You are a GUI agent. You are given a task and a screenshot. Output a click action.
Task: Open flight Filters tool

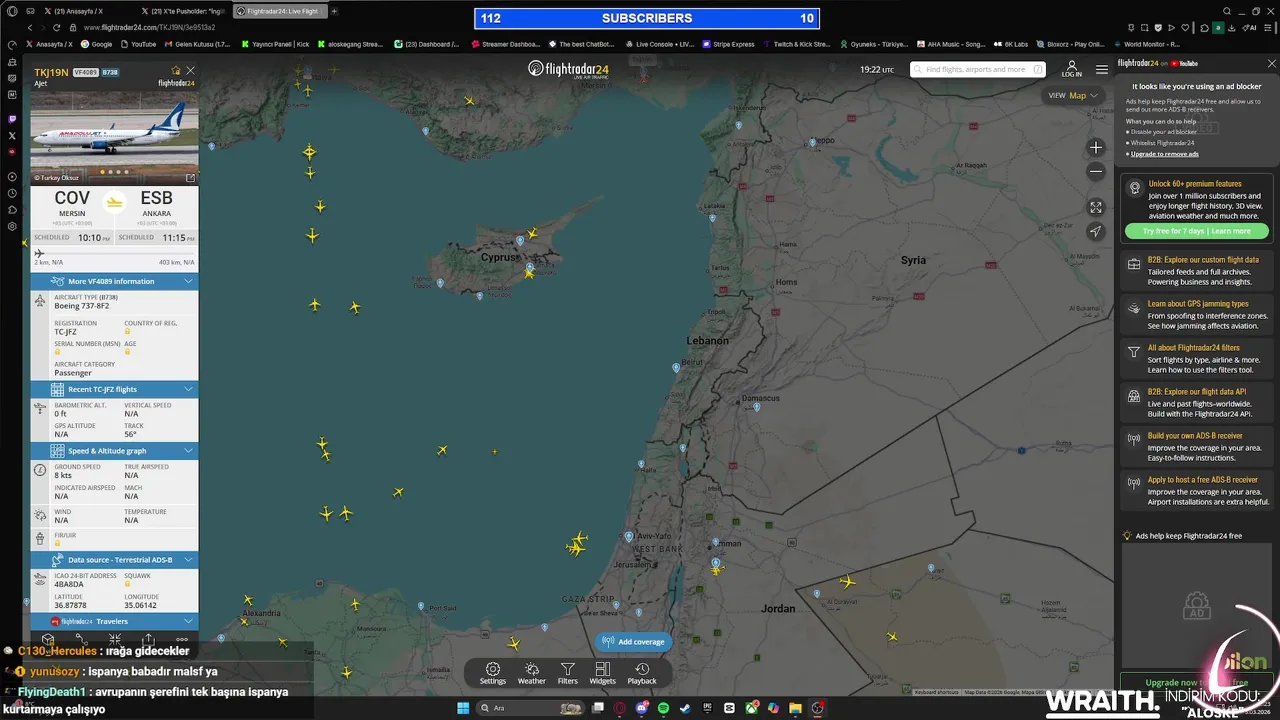click(x=567, y=673)
